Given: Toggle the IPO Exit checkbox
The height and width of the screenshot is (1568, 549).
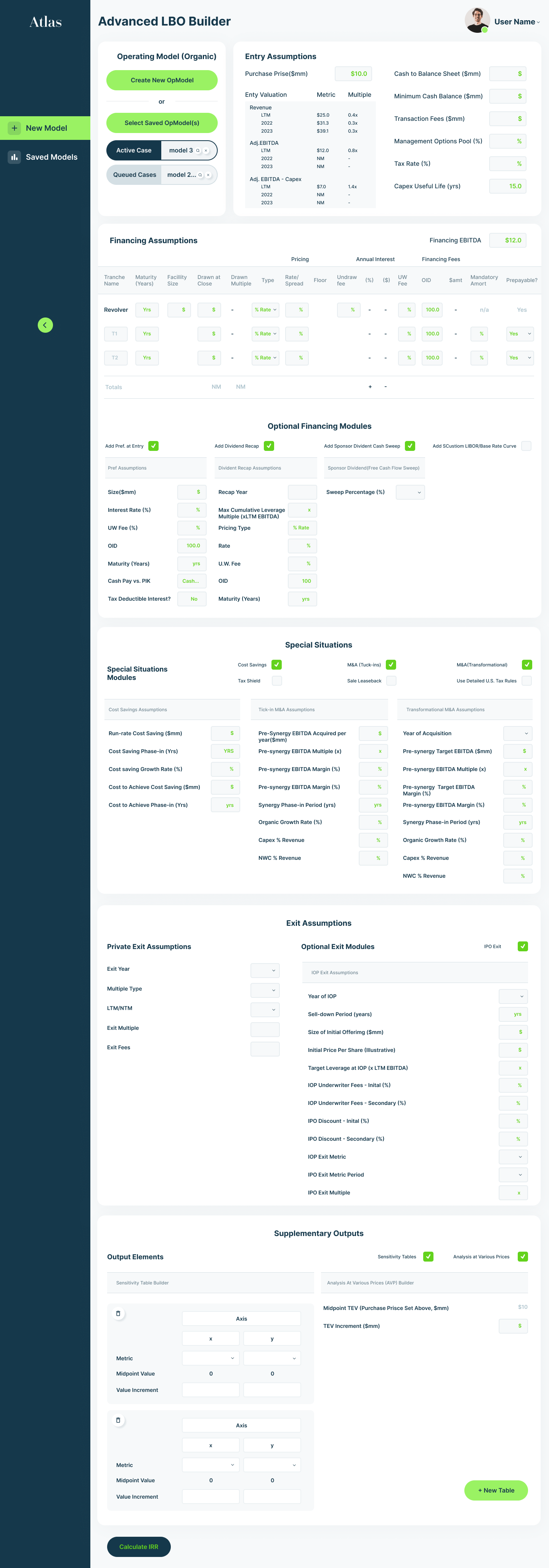Looking at the screenshot, I should pyautogui.click(x=522, y=946).
